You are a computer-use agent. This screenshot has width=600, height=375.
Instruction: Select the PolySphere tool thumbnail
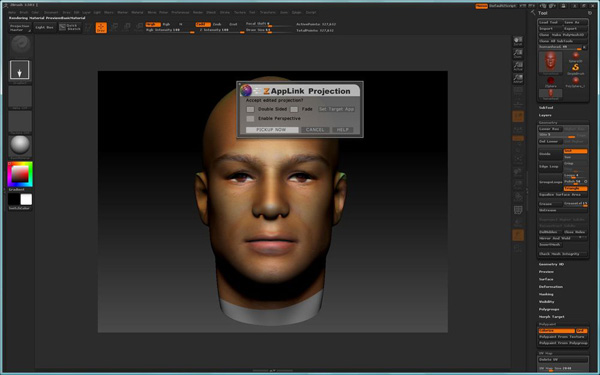point(576,82)
